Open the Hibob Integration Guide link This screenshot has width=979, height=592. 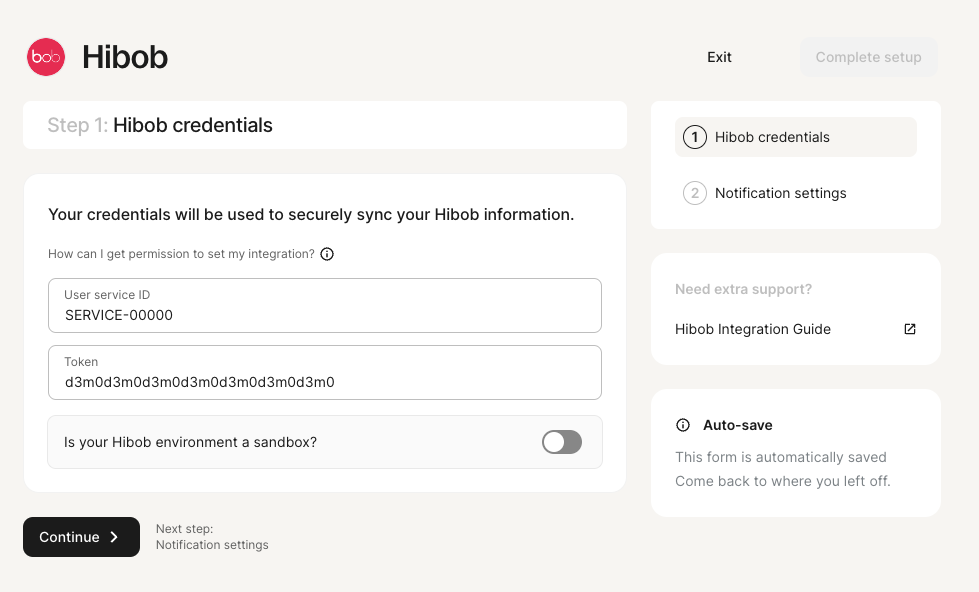click(753, 329)
